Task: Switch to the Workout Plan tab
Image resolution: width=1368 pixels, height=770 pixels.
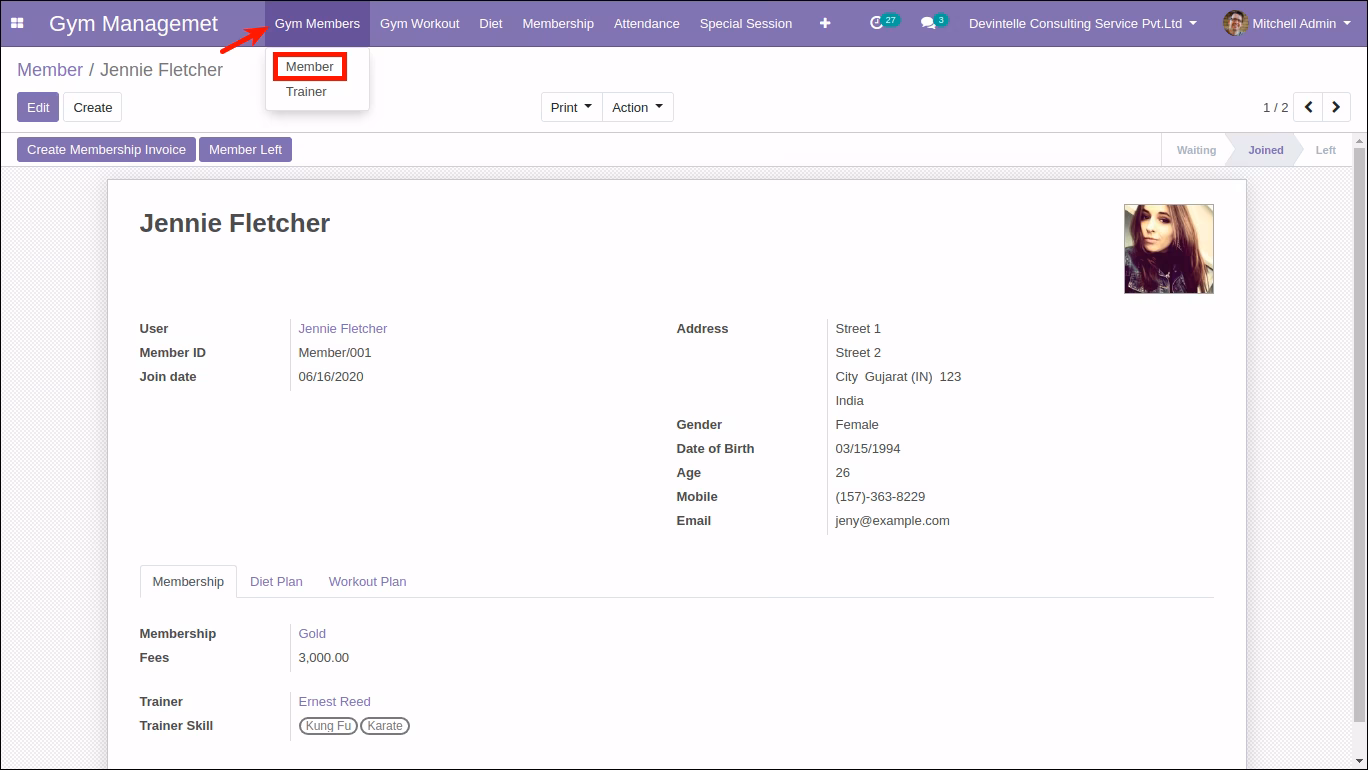Action: click(x=367, y=581)
